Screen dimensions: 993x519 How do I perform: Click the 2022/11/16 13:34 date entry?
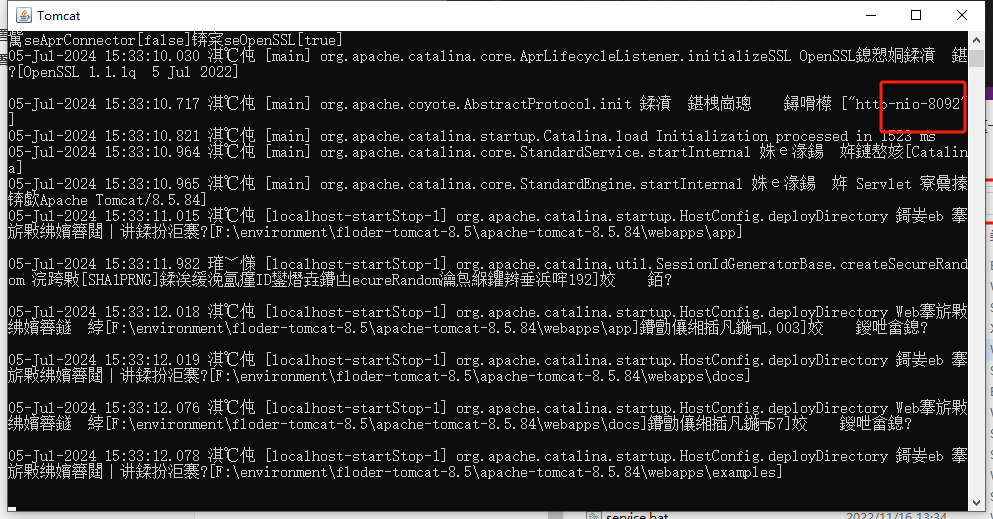click(x=896, y=516)
